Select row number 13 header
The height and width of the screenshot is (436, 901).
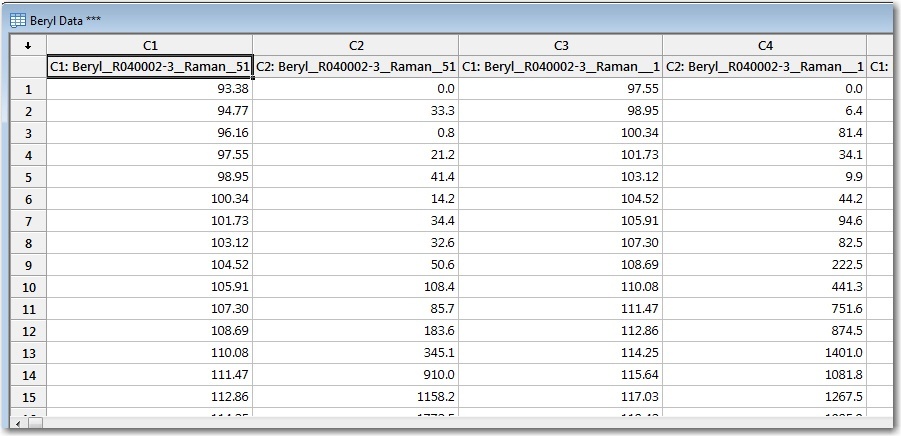point(28,353)
